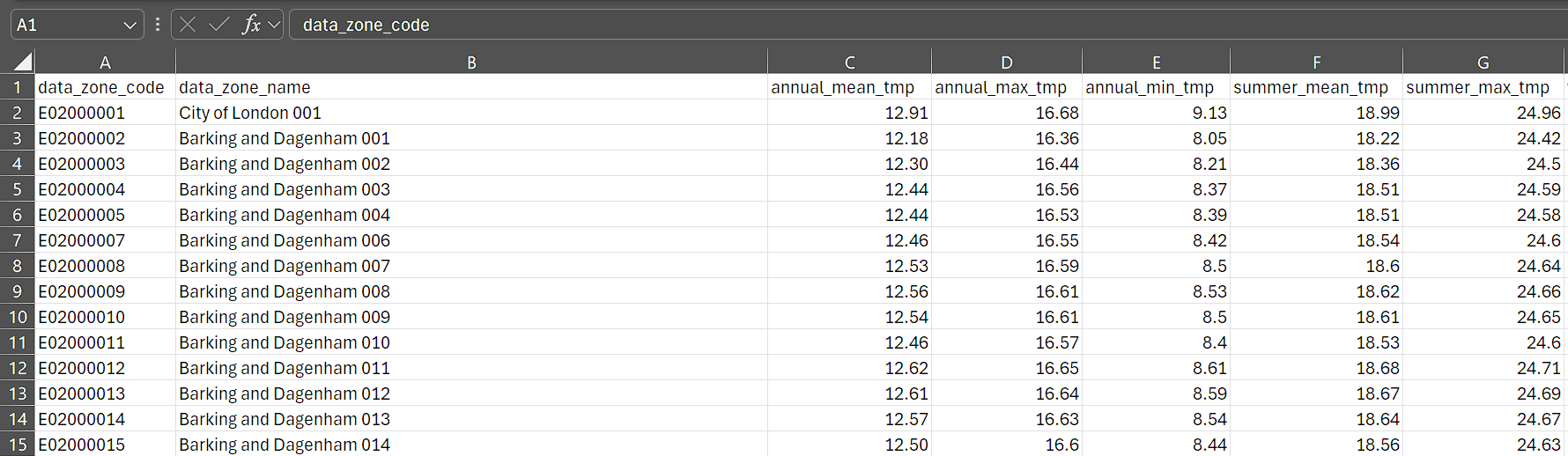The width and height of the screenshot is (1568, 456).
Task: Expand the function list chevron beside fx
Action: (x=274, y=25)
